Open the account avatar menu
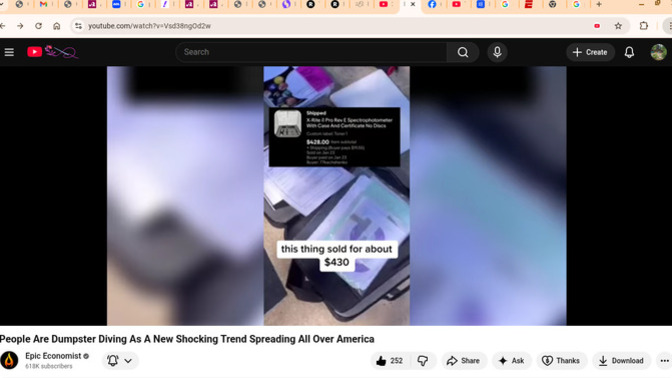Image resolution: width=672 pixels, height=378 pixels. (x=658, y=52)
